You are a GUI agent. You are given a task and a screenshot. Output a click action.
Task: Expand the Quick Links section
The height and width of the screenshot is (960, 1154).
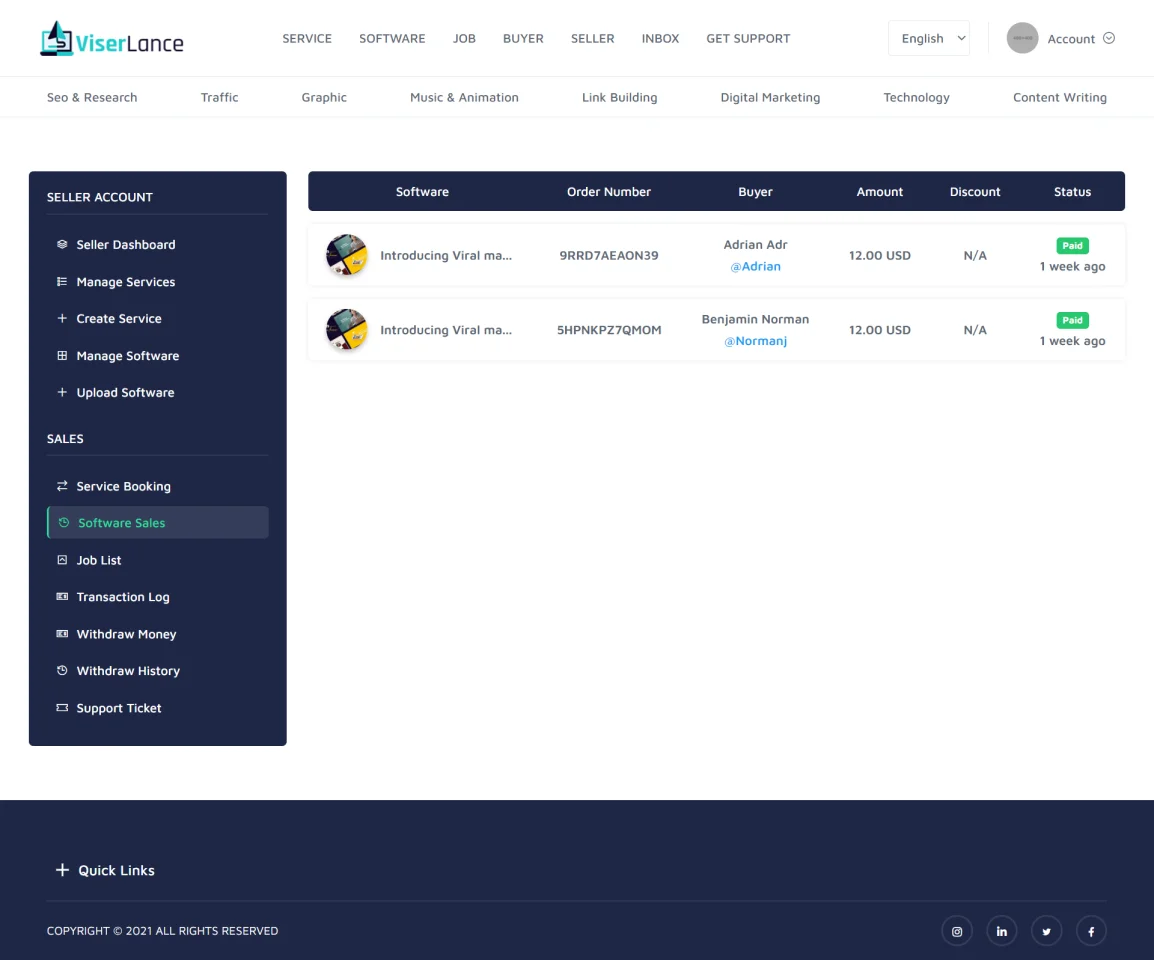coord(105,870)
